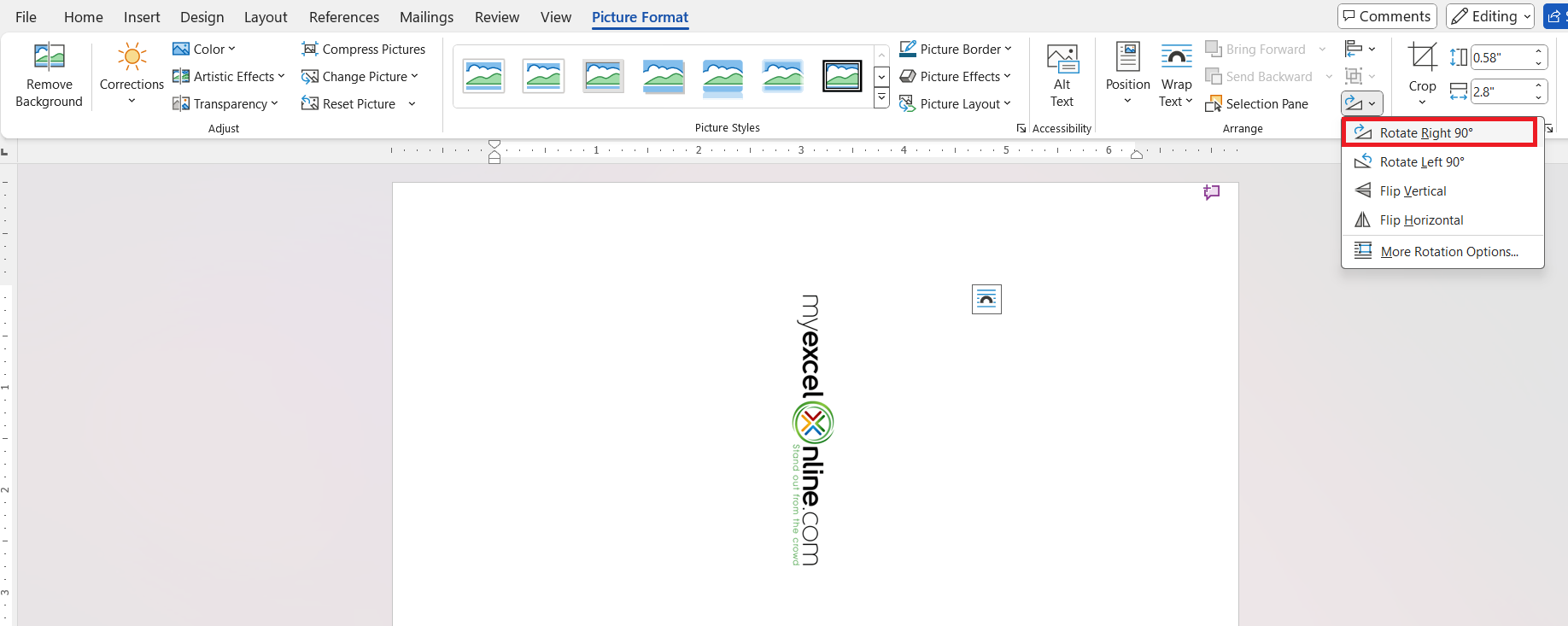Open Picture Layout menu
Screen dimensions: 1568x626
click(x=956, y=103)
